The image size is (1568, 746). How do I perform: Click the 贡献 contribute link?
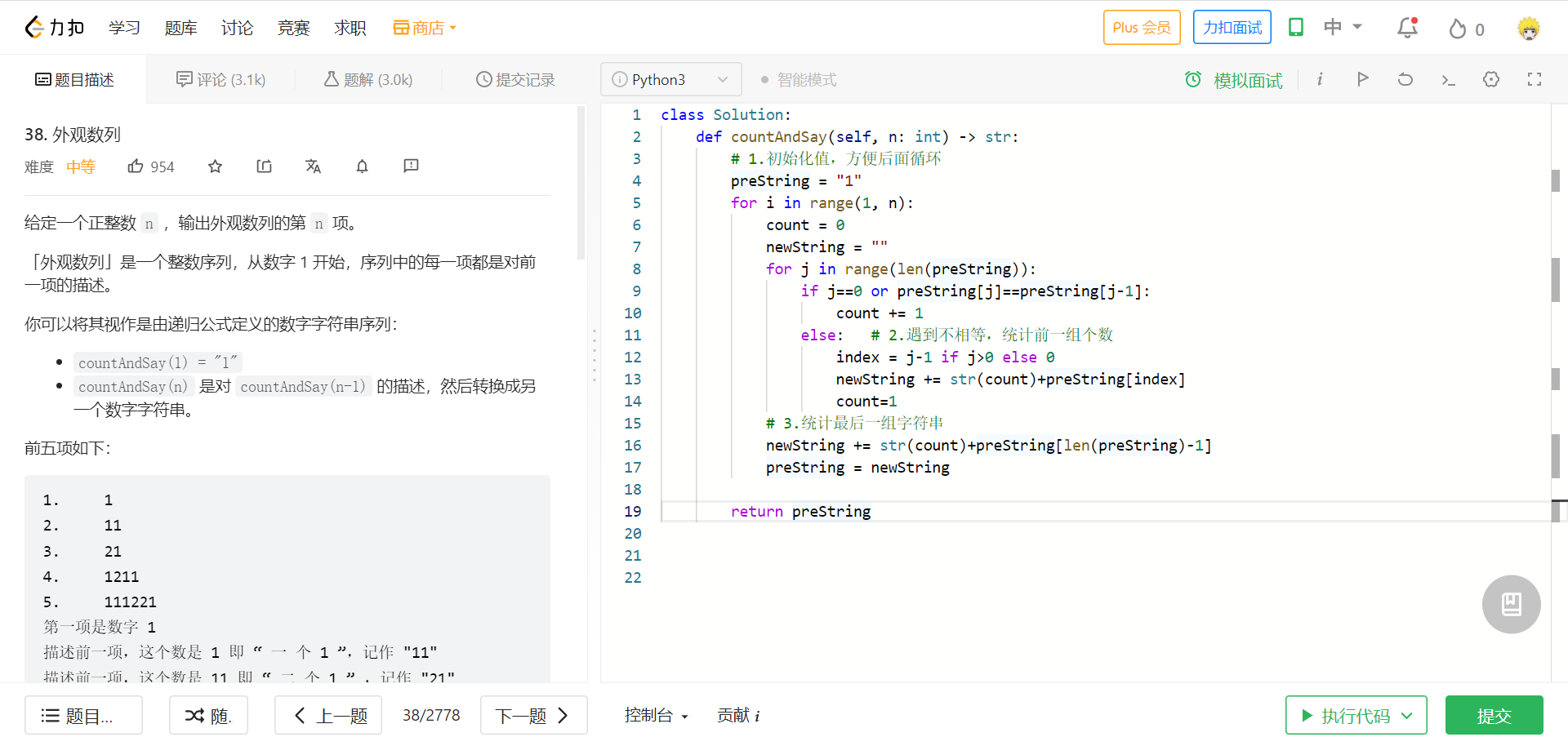click(738, 715)
